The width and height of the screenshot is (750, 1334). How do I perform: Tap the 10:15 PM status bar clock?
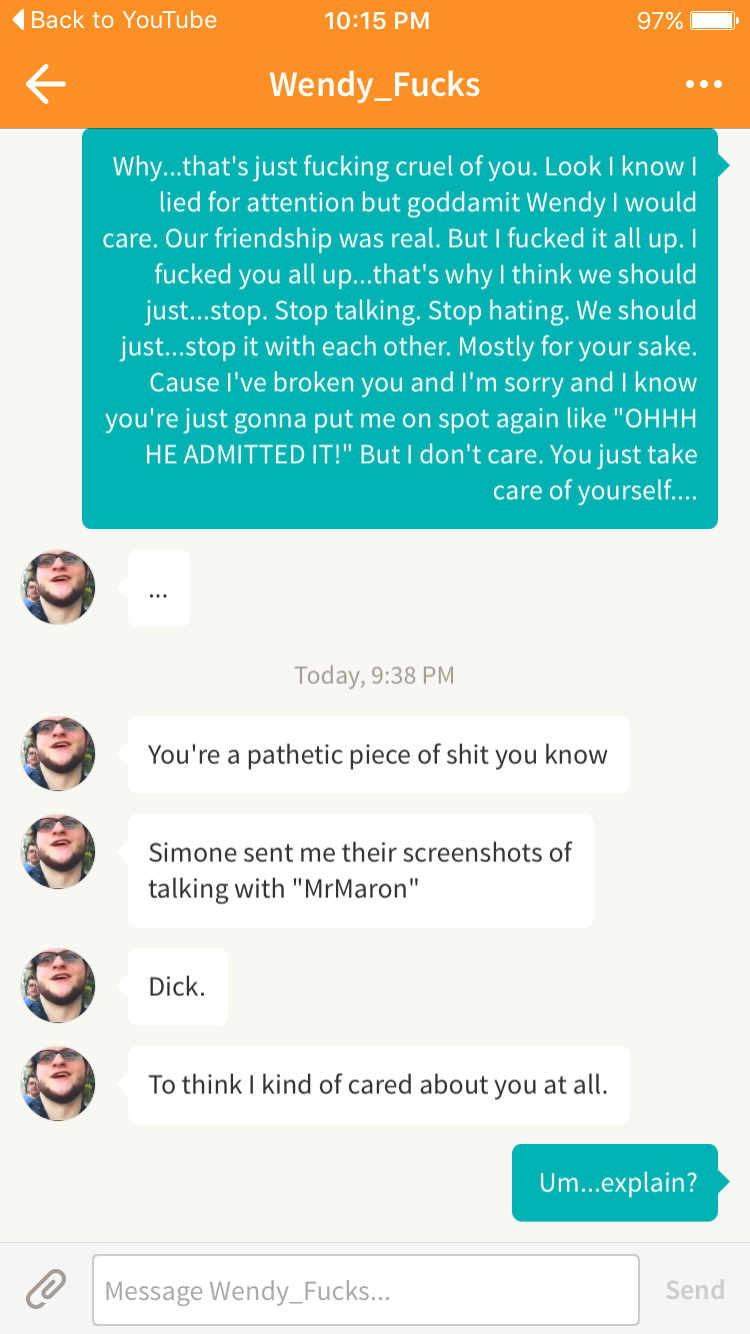377,20
